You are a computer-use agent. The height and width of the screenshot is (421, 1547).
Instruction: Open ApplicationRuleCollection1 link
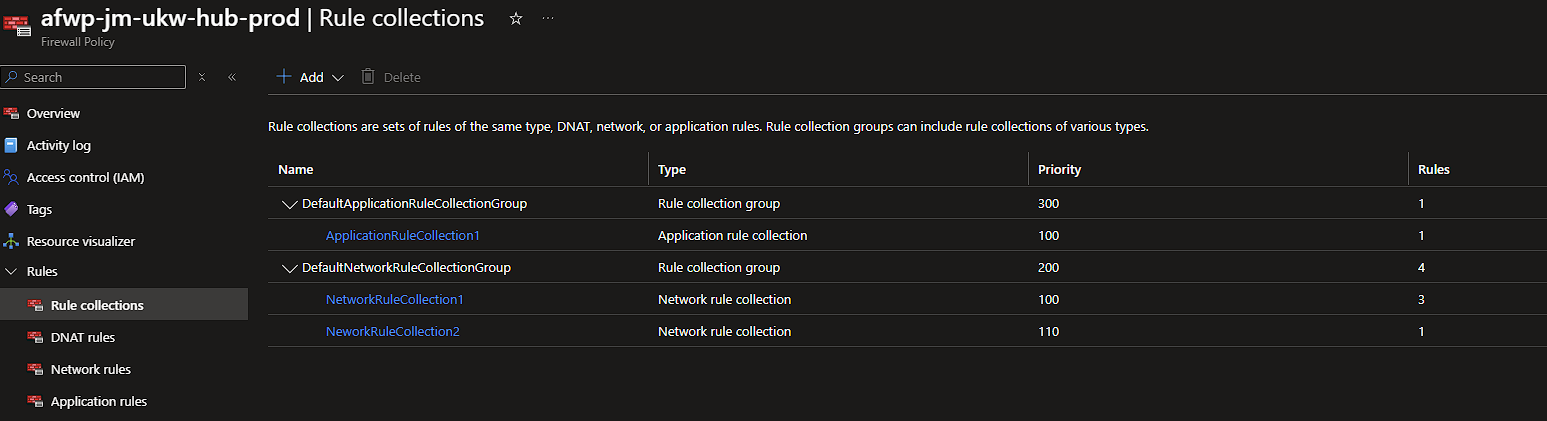tap(396, 235)
